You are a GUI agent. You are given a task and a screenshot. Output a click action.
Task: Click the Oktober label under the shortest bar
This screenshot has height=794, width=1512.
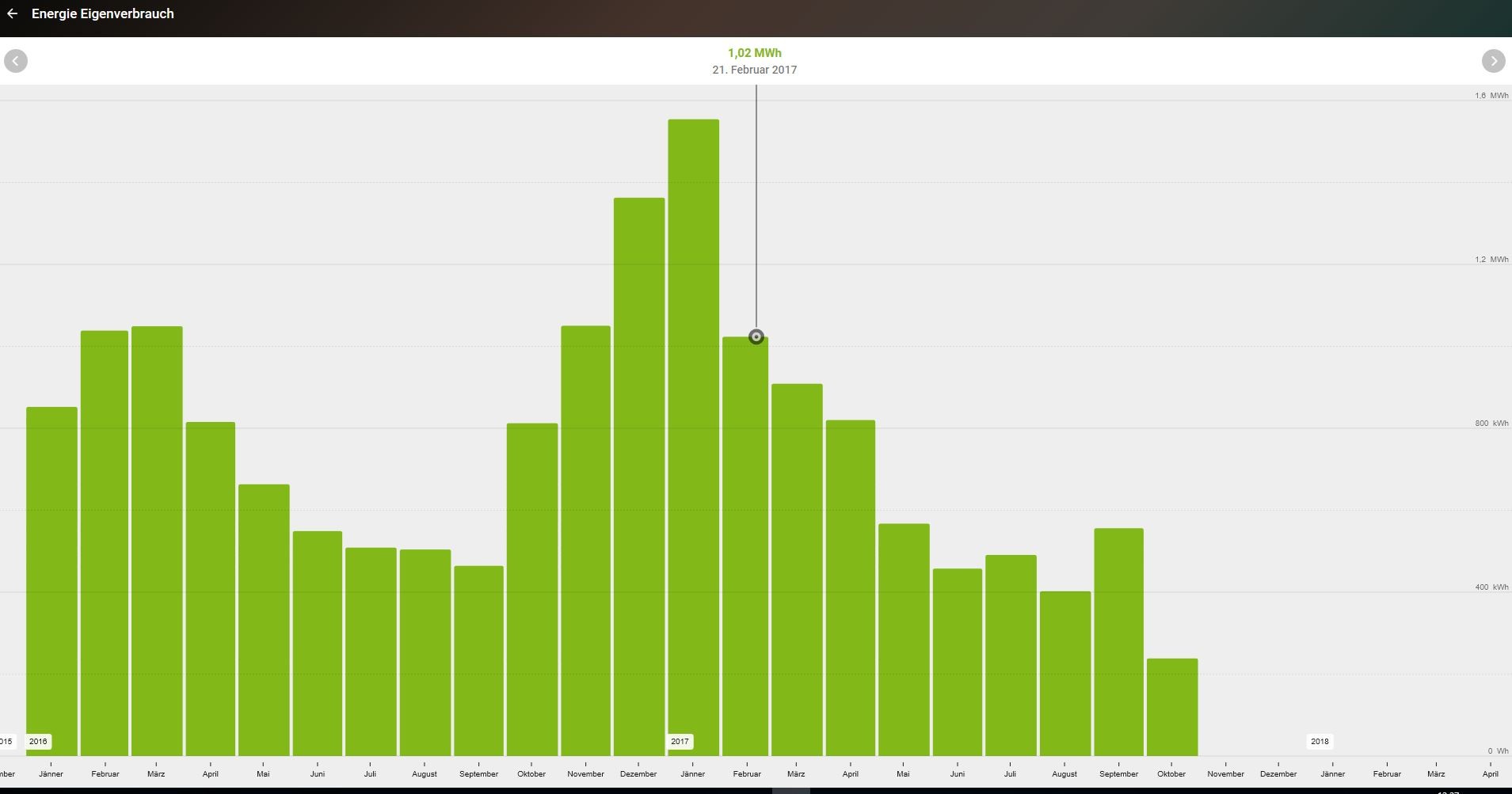(x=1171, y=774)
